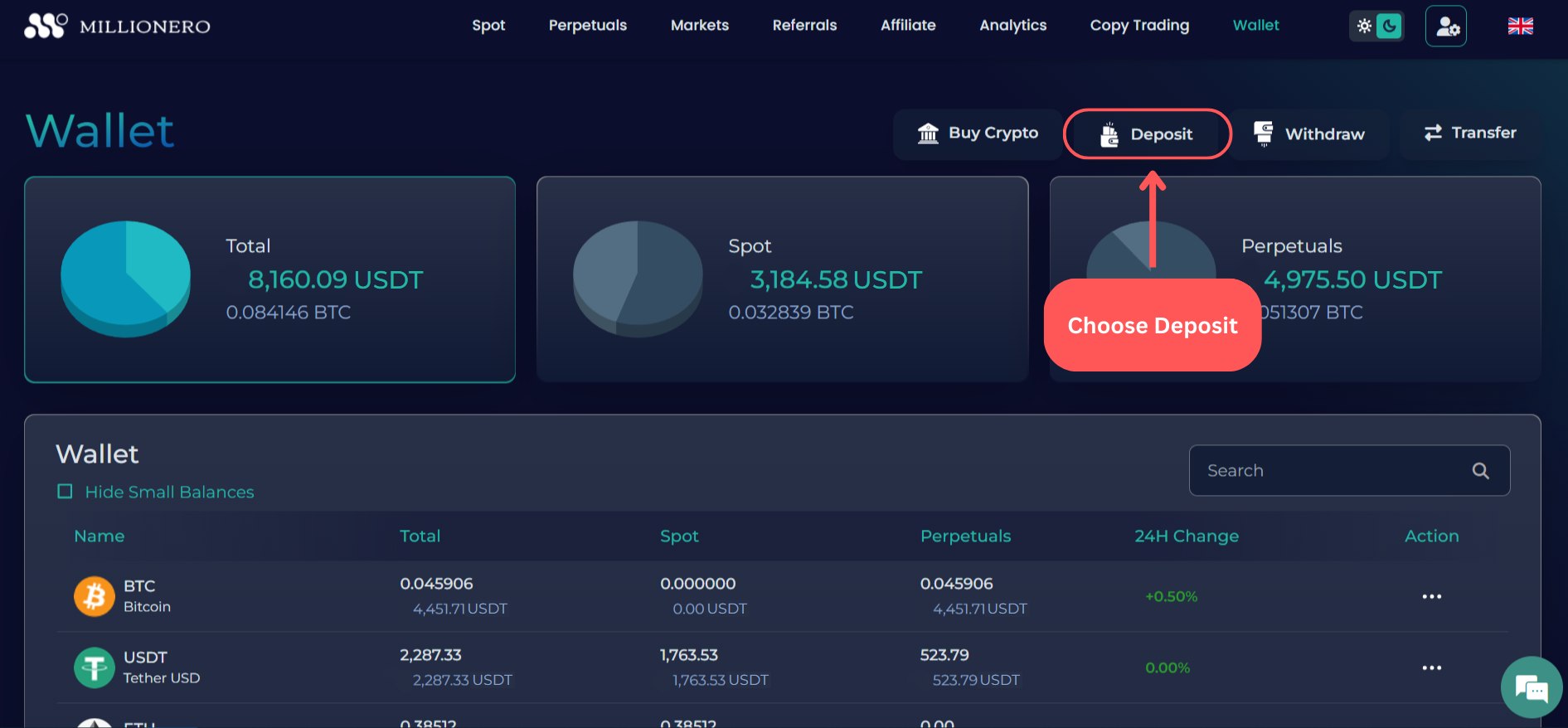Expand USDT row action menu
Image resolution: width=1568 pixels, height=728 pixels.
(x=1431, y=667)
